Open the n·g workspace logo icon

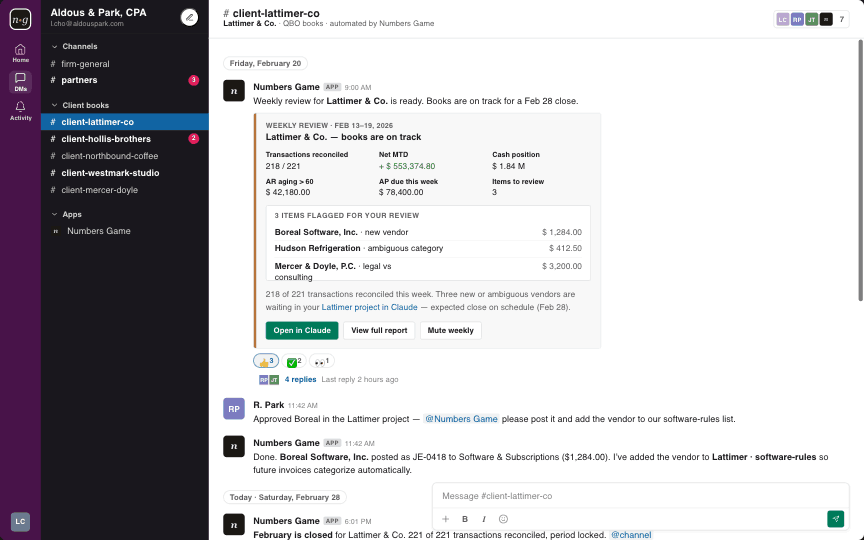click(x=20, y=19)
